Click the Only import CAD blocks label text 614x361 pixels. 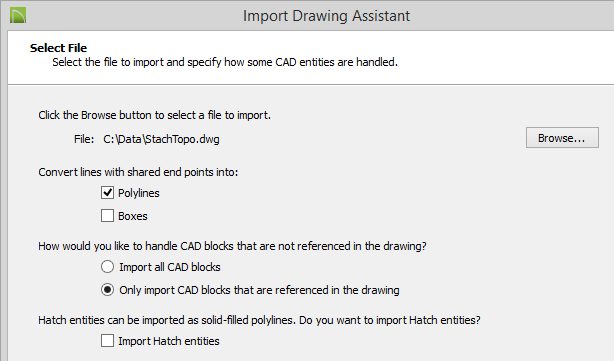tap(259, 290)
